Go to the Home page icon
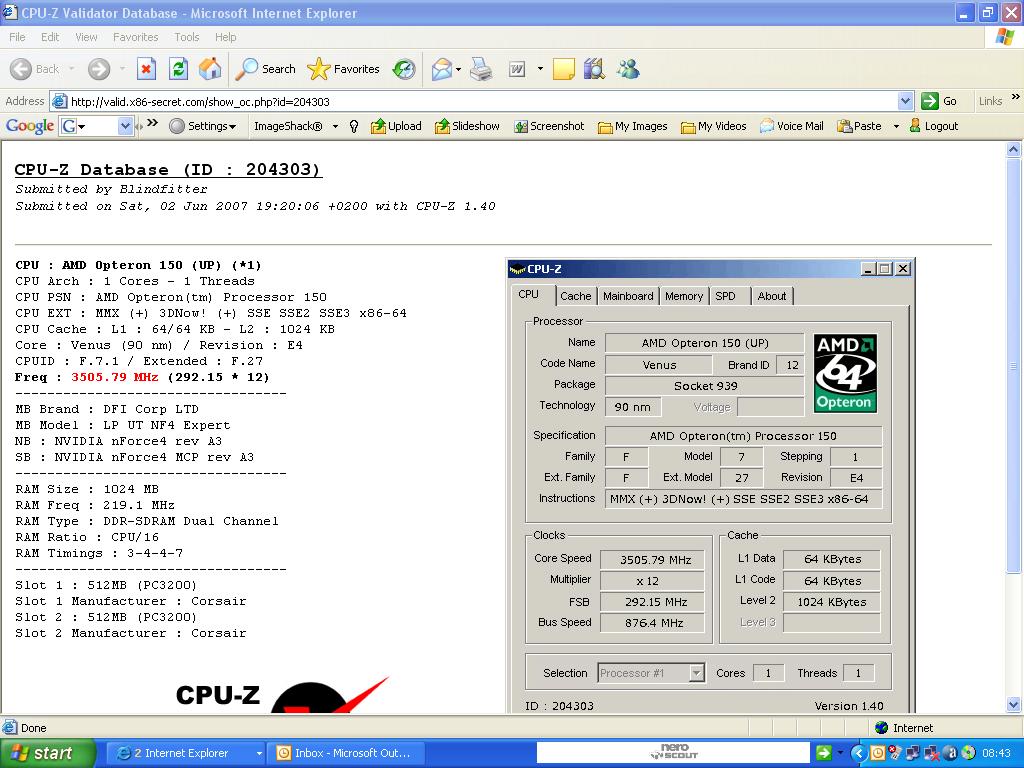 tap(210, 69)
